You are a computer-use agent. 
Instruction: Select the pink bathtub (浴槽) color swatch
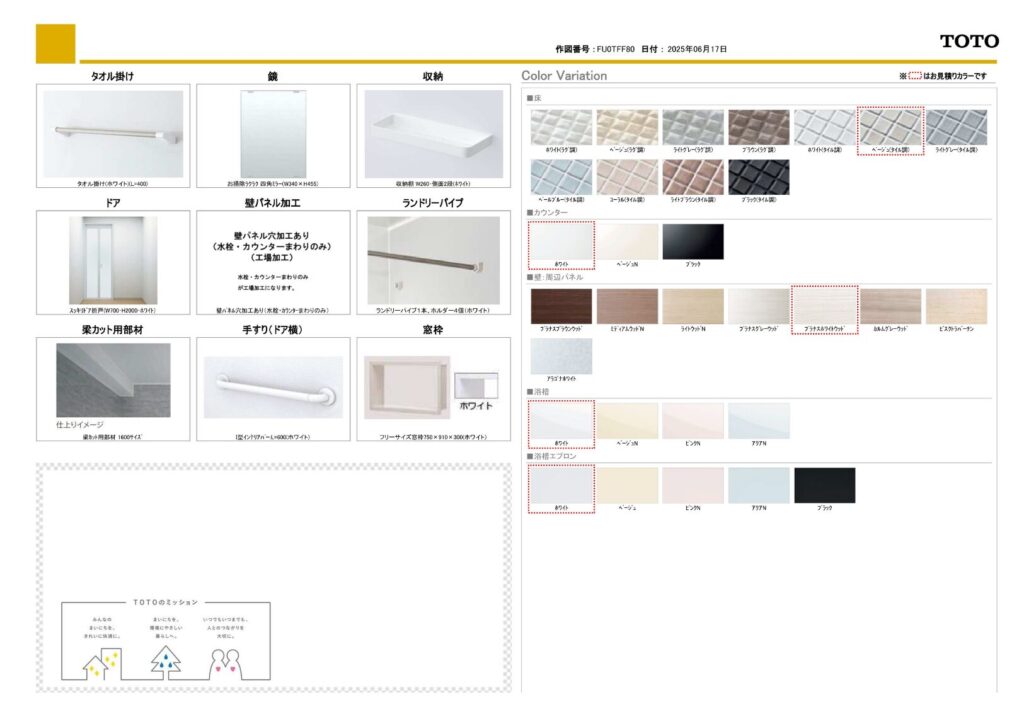(692, 420)
